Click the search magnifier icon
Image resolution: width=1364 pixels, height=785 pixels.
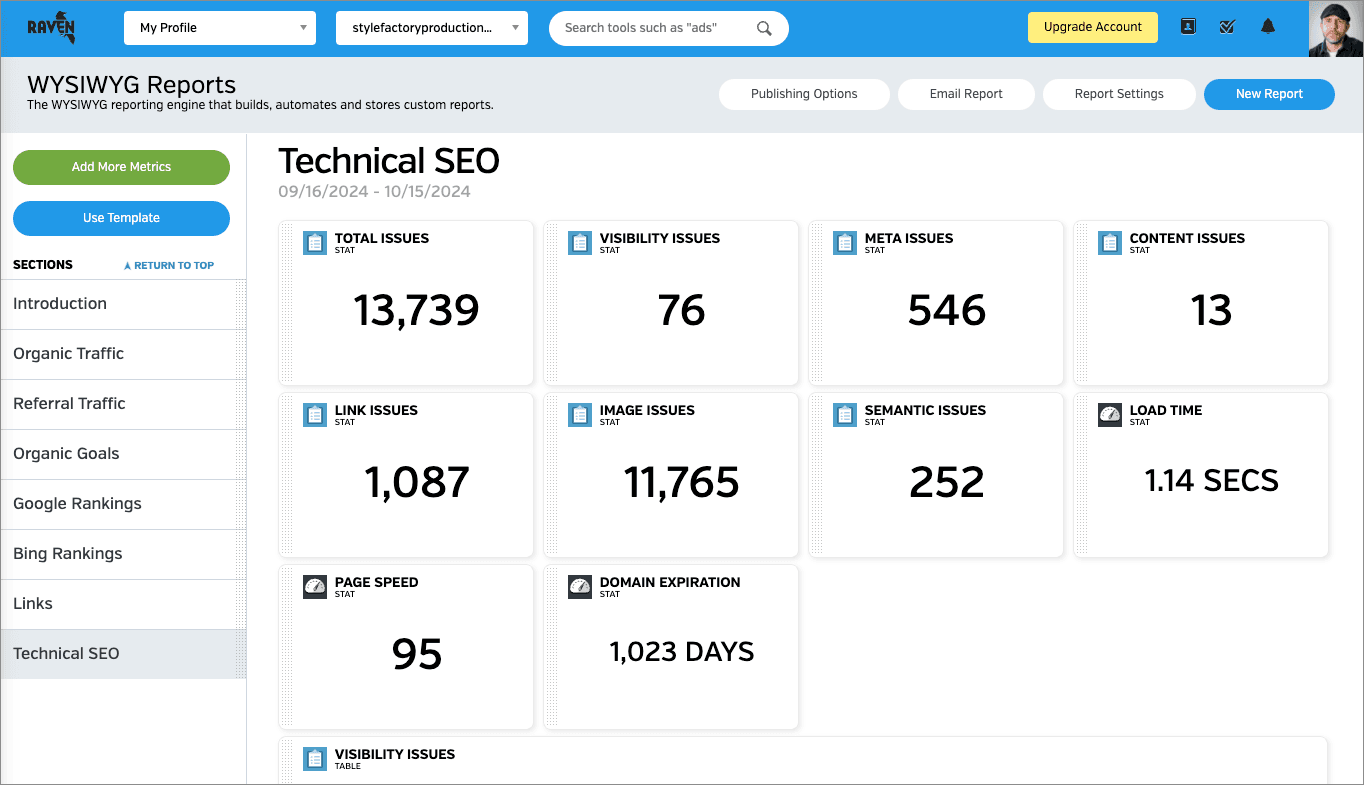tap(764, 28)
